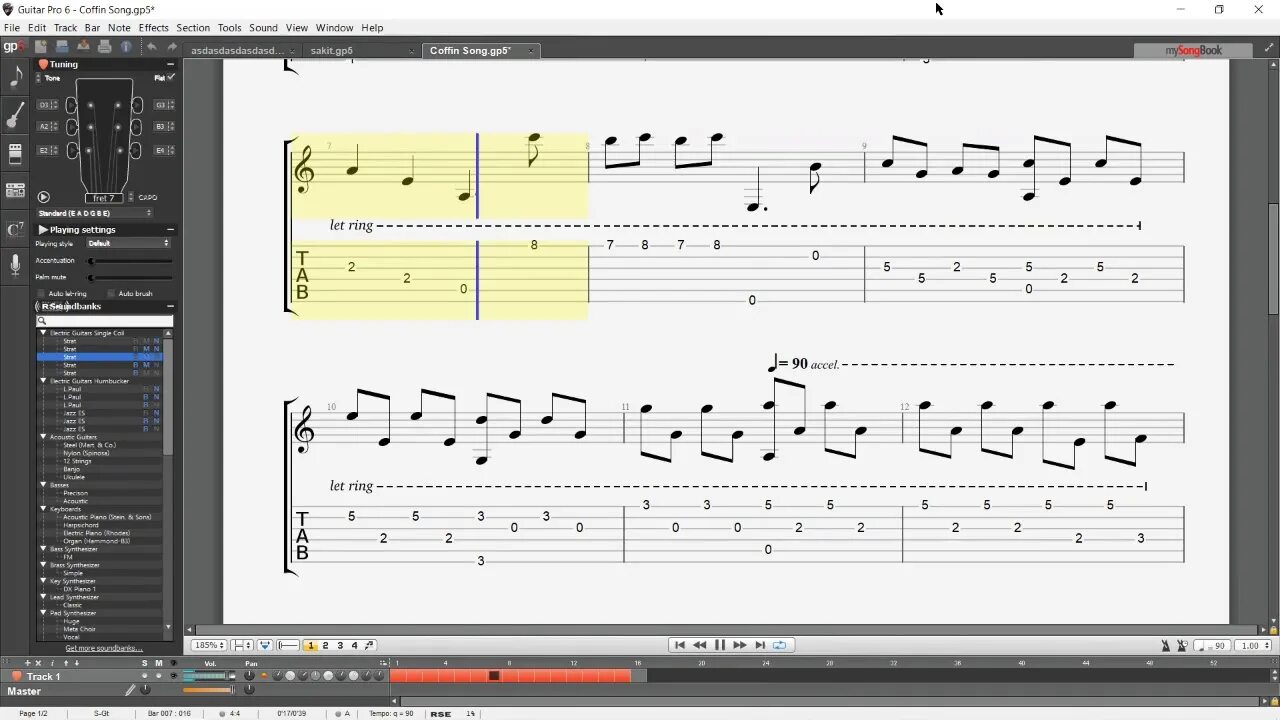Click the soundbanks search field
The width and height of the screenshot is (1280, 720).
tap(105, 321)
